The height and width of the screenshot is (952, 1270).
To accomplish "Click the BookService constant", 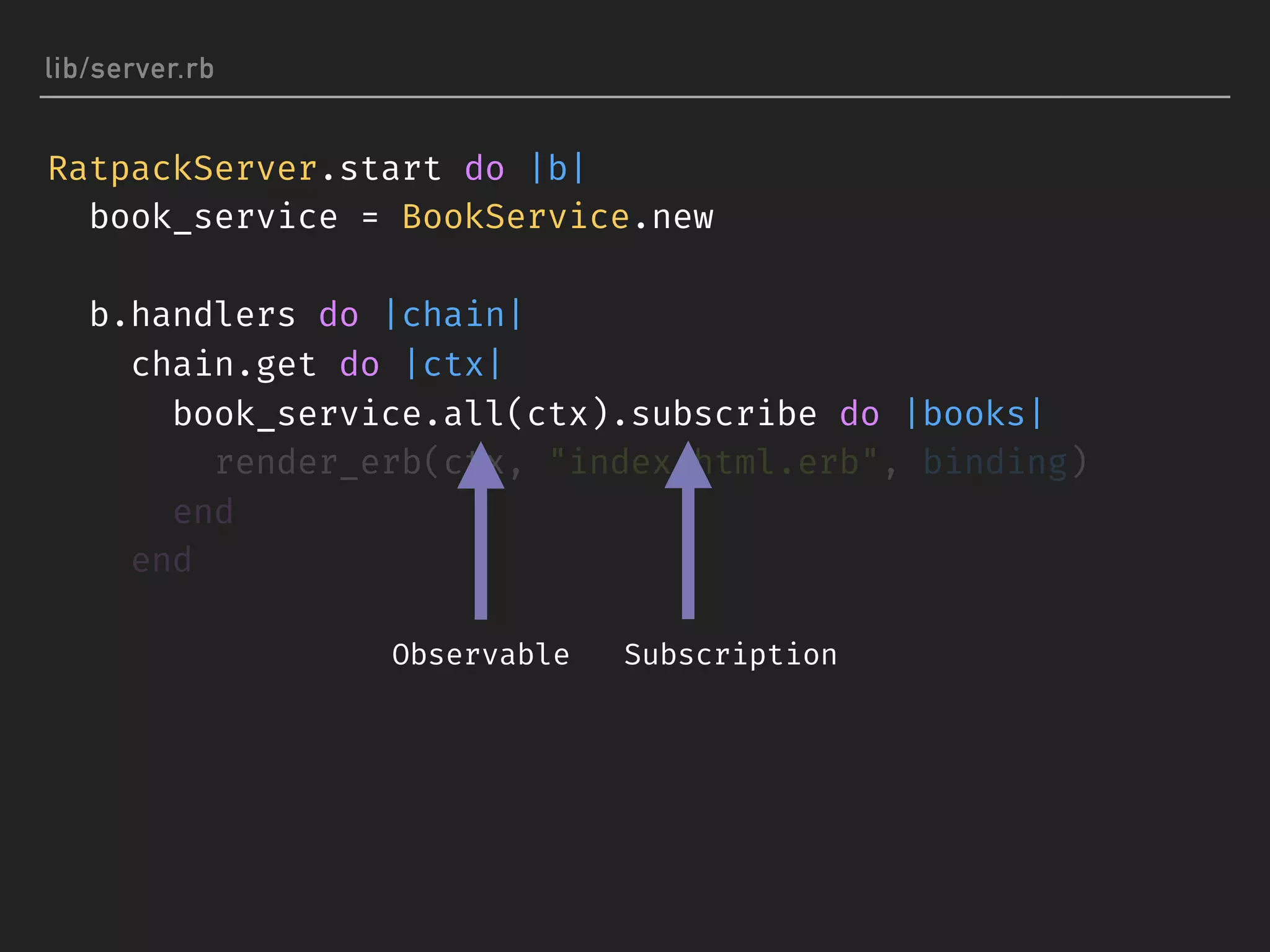I will pyautogui.click(x=516, y=217).
